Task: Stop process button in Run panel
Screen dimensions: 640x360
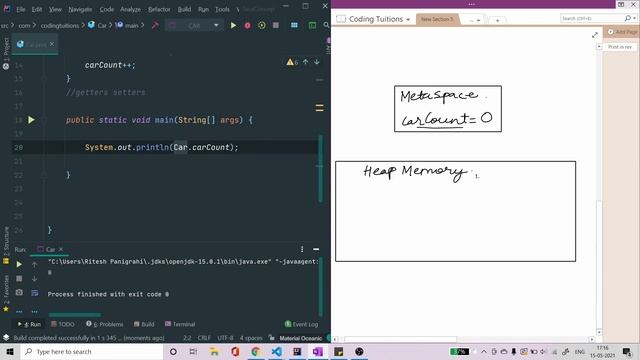Action: click(x=19, y=278)
